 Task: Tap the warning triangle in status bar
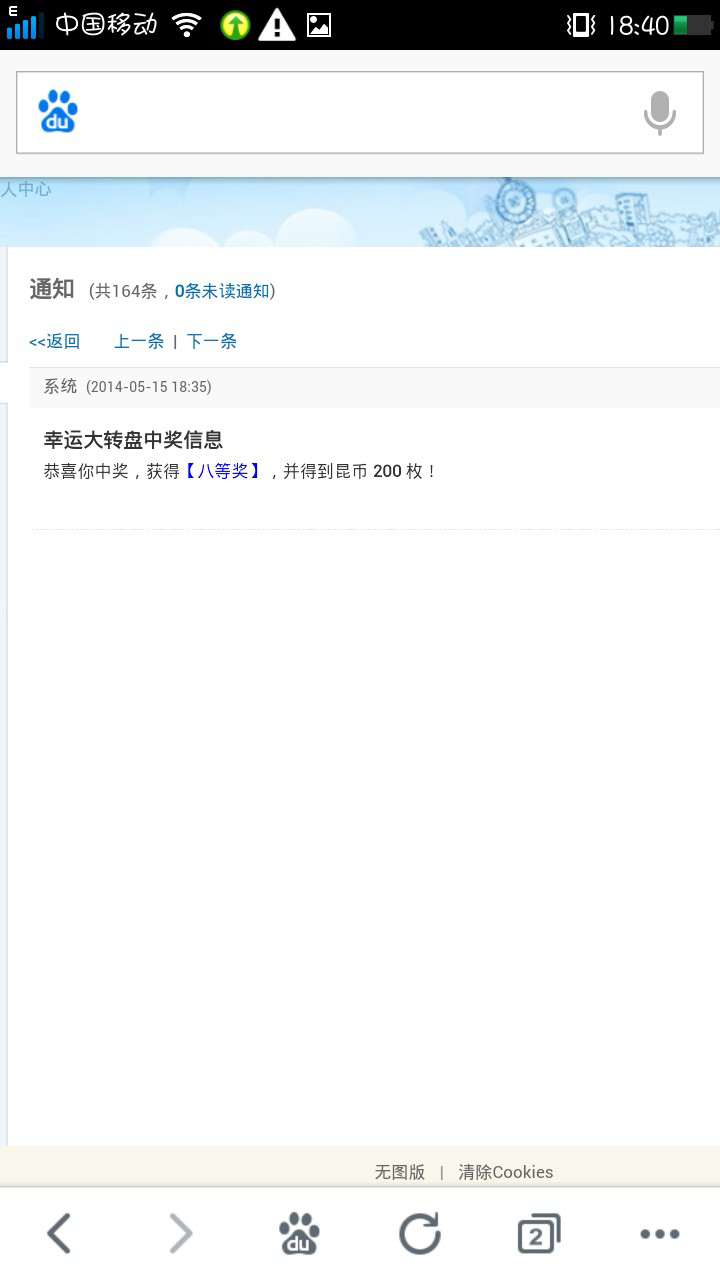[277, 25]
